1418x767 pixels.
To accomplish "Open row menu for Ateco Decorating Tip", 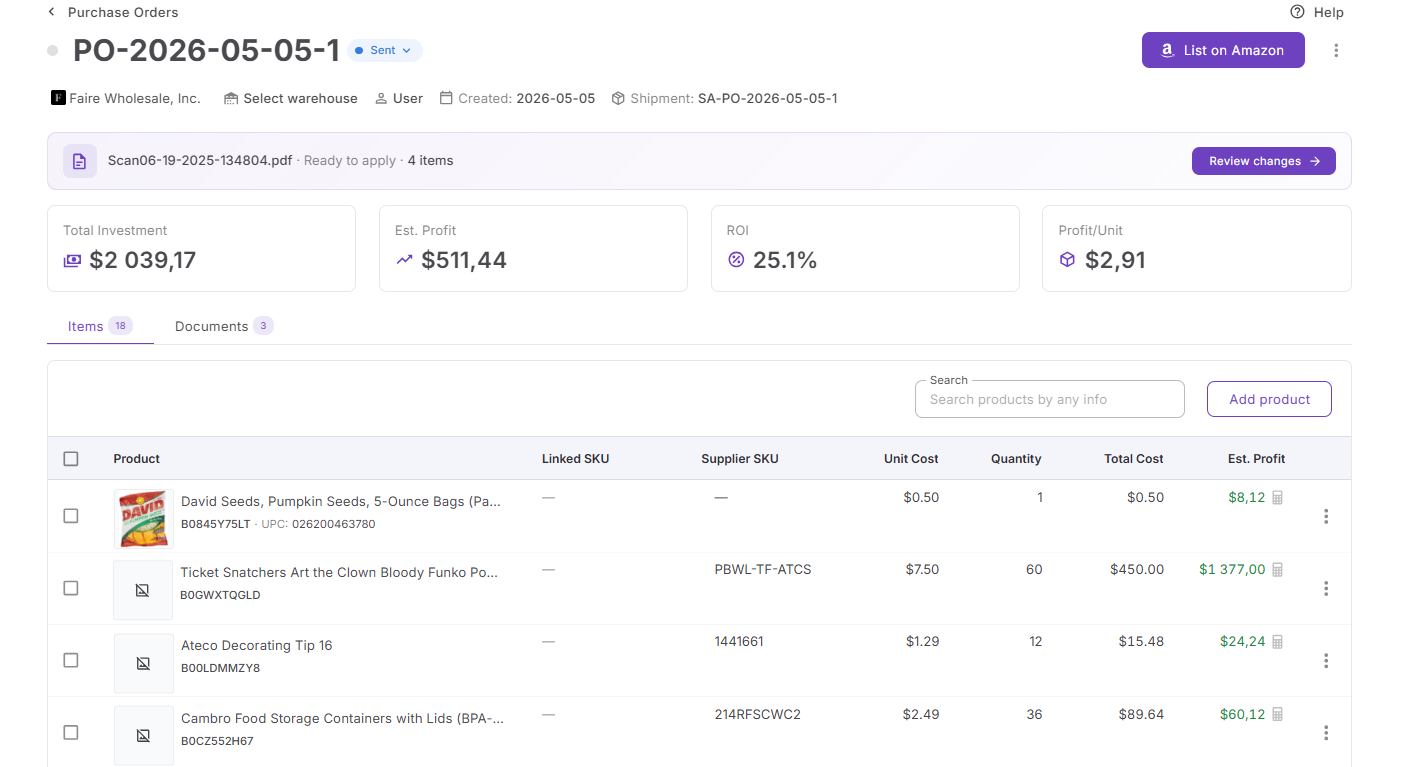I will coord(1326,660).
